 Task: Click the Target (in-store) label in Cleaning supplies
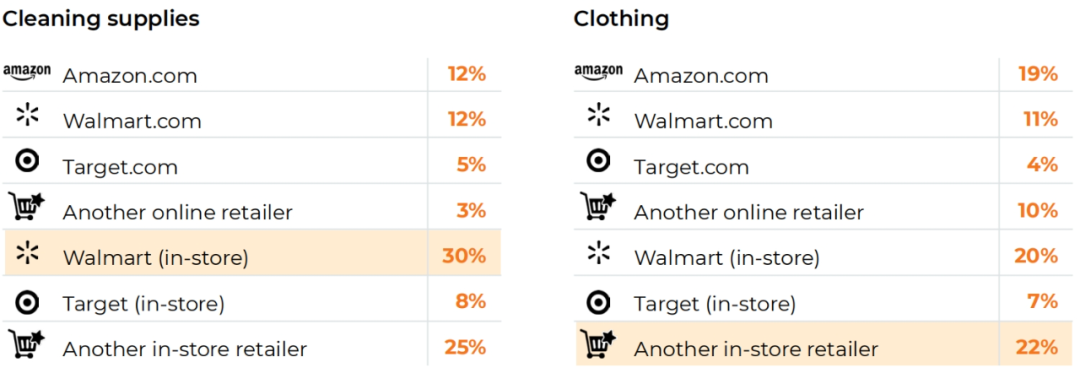(143, 304)
